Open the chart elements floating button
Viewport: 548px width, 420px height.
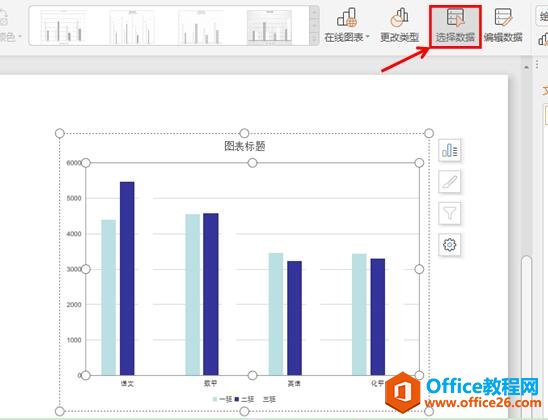449,150
